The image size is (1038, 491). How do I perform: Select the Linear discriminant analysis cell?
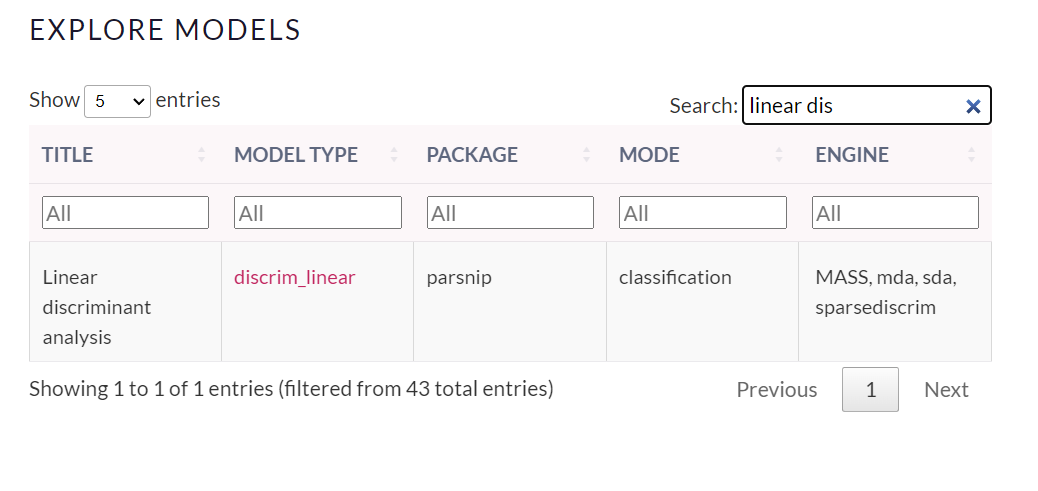97,307
